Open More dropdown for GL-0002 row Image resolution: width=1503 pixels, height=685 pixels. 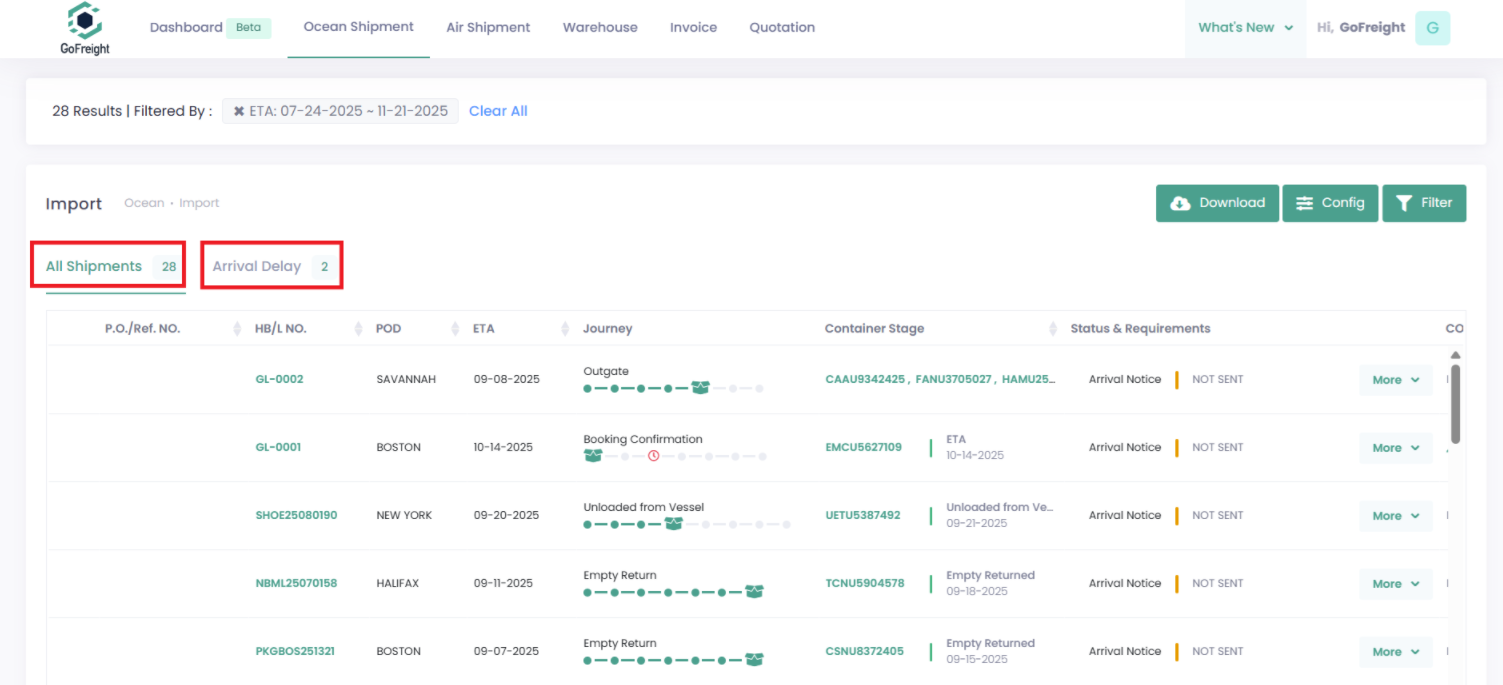pos(1395,380)
